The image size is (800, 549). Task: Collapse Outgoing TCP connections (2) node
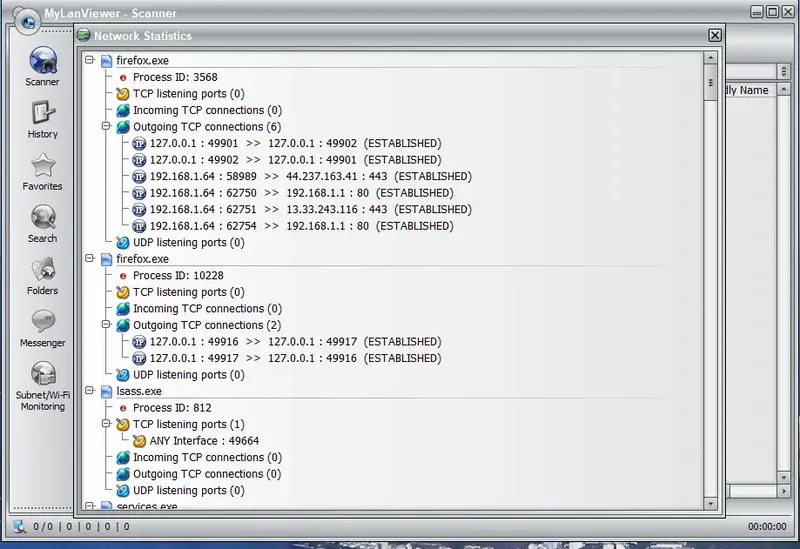[106, 325]
